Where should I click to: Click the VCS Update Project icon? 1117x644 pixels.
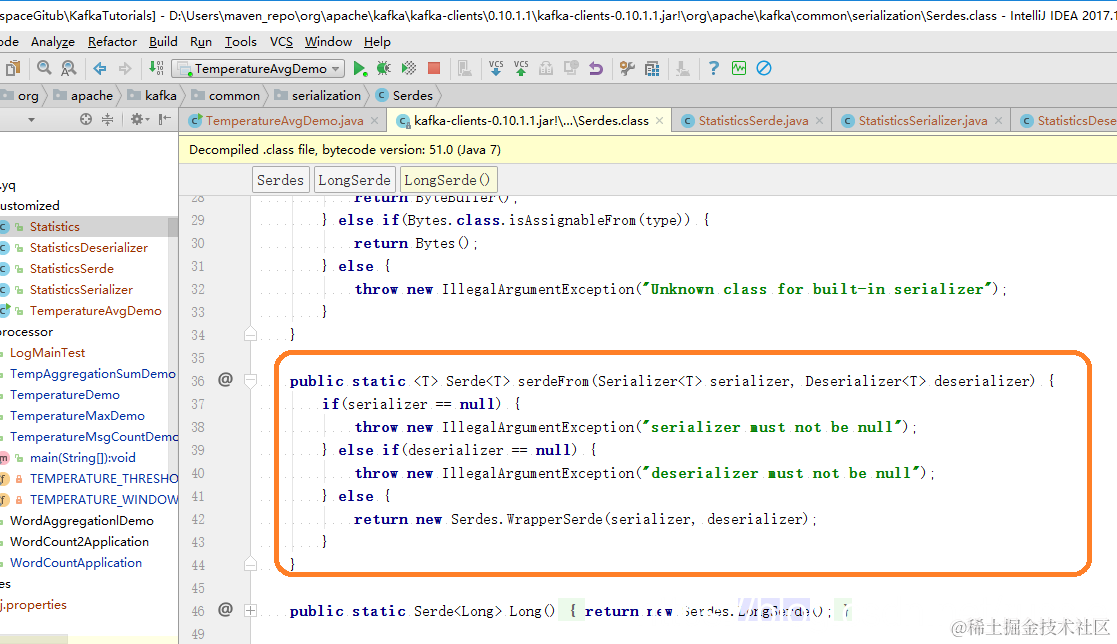[496, 68]
